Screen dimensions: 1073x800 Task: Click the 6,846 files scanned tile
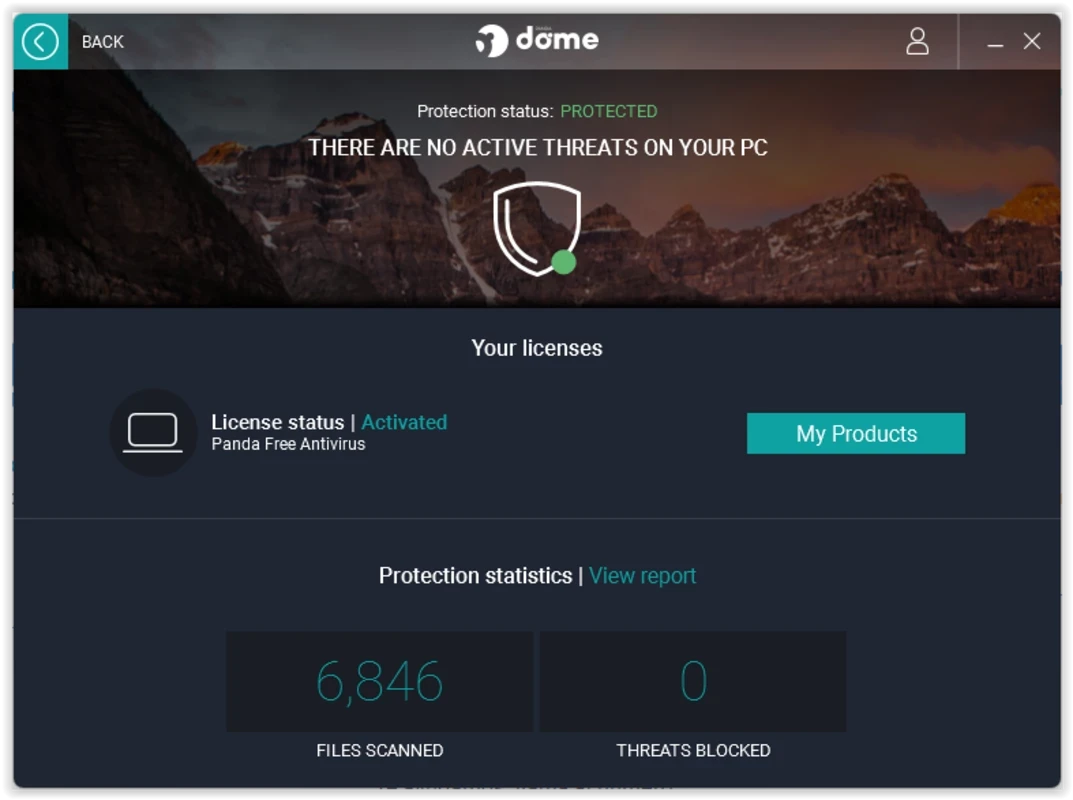tap(379, 681)
